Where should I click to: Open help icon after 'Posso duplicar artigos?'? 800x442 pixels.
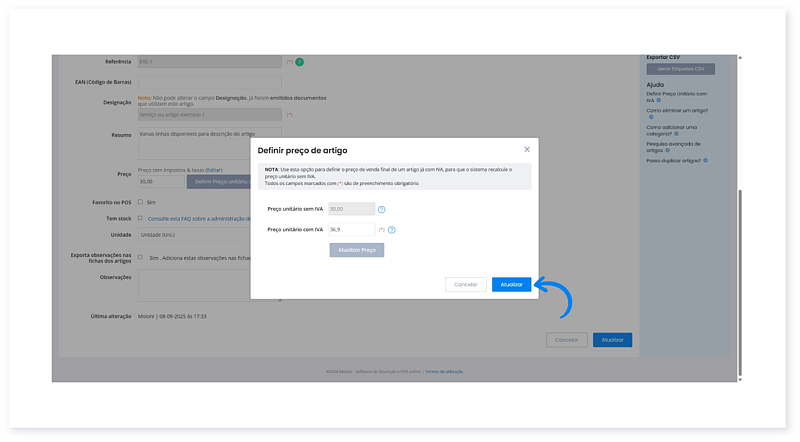705,160
